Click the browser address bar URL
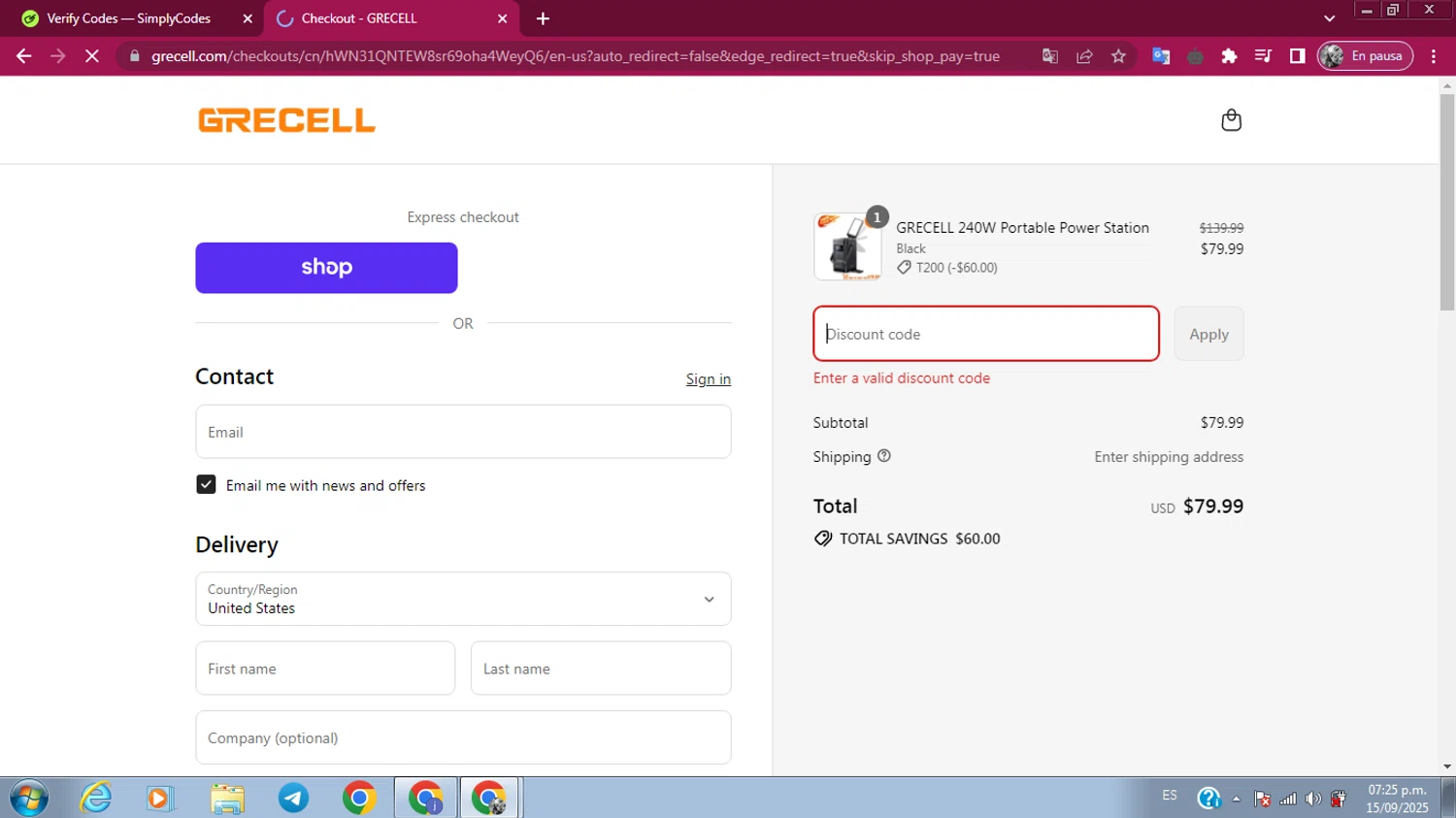Image resolution: width=1456 pixels, height=818 pixels. click(576, 56)
